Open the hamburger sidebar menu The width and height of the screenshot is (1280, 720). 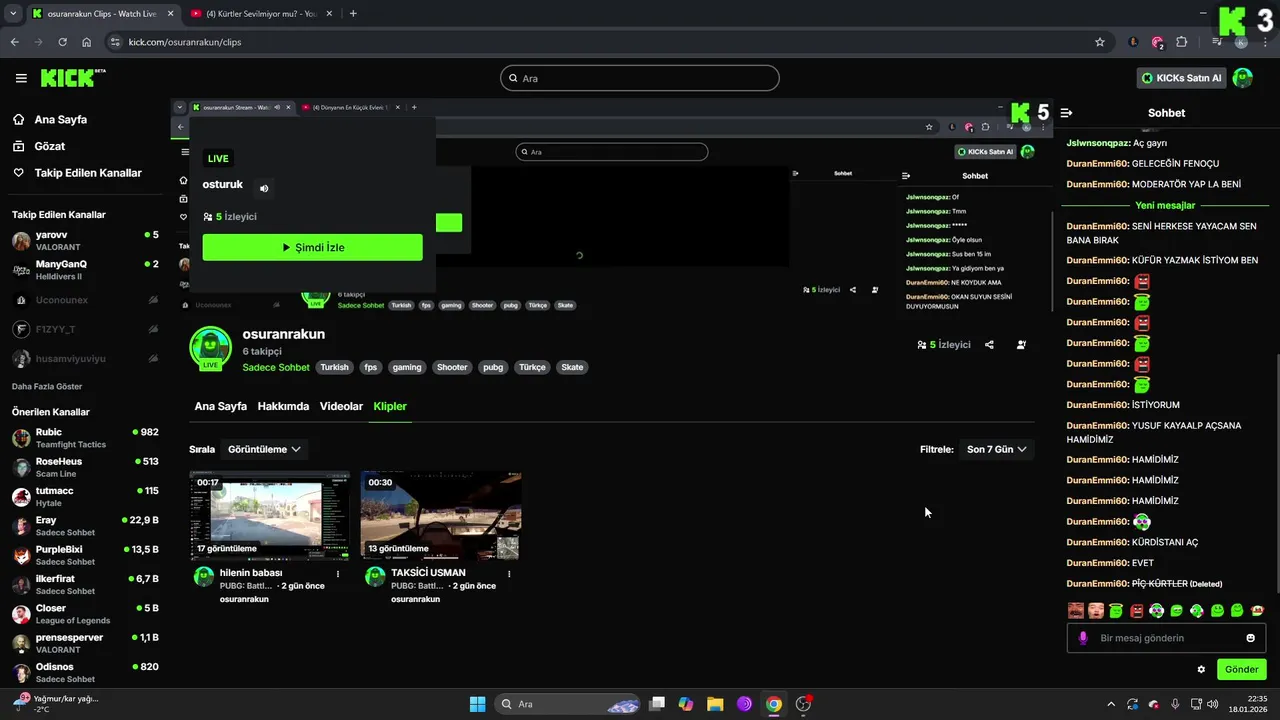[21, 78]
